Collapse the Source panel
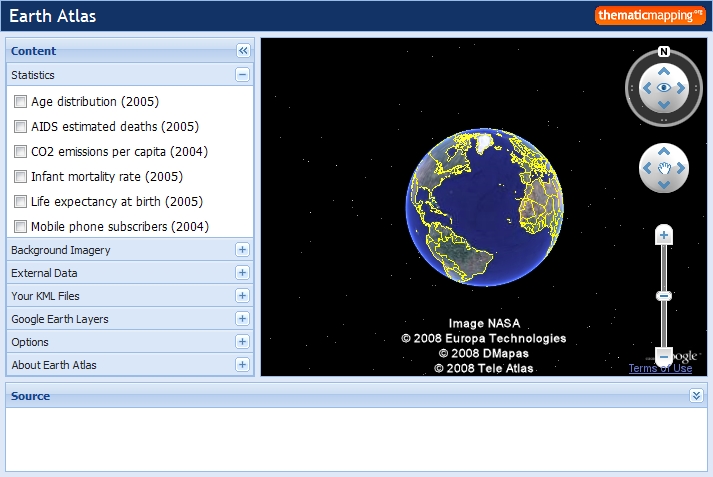Image resolution: width=713 pixels, height=477 pixels. pyautogui.click(x=696, y=396)
